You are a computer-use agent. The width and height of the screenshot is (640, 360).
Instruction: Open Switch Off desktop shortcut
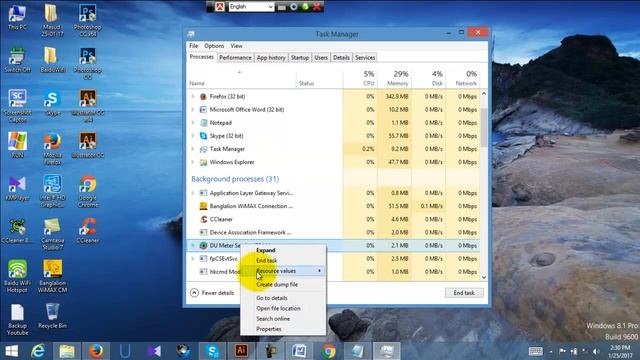(17, 60)
